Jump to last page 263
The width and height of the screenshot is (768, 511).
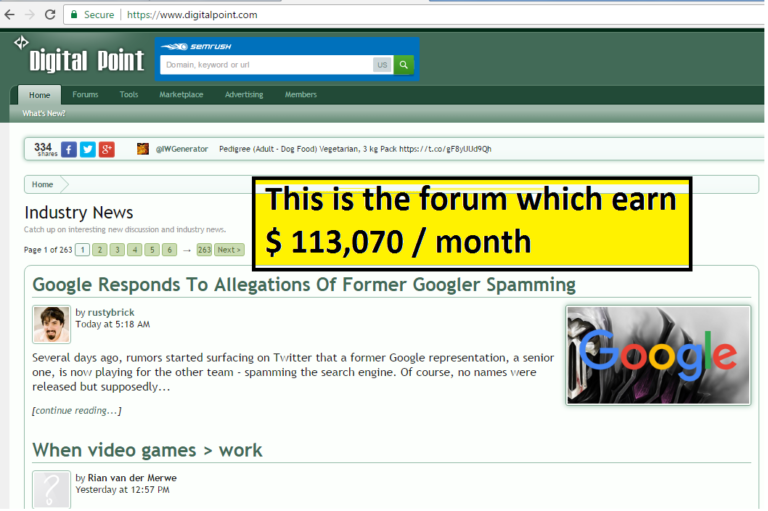coord(204,250)
